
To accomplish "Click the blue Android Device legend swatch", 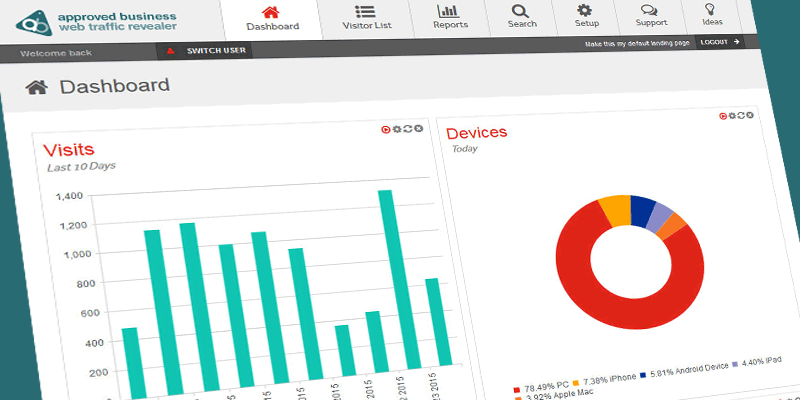I will 643,375.
